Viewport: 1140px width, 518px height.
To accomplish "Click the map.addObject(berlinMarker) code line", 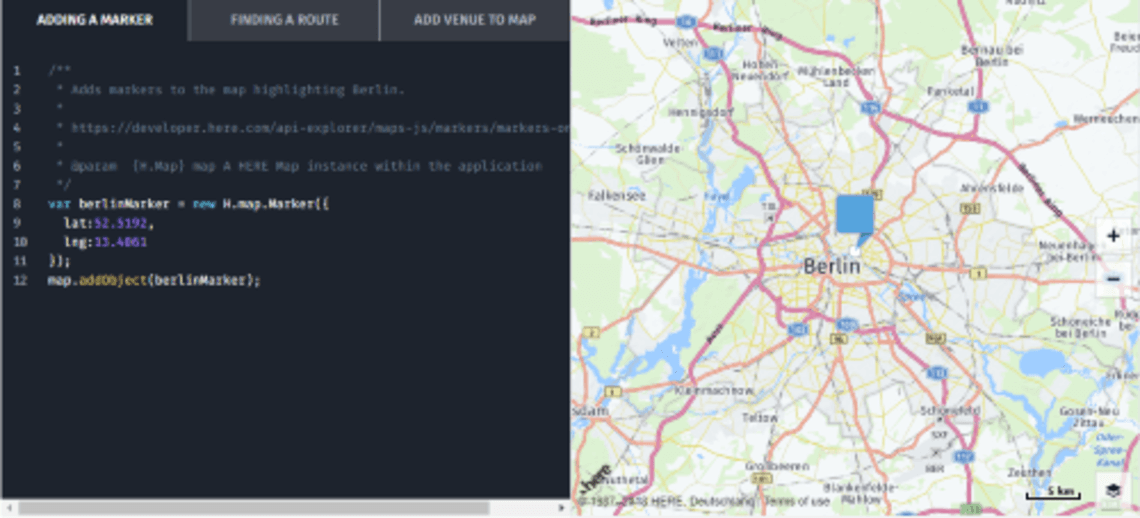I will [x=154, y=280].
